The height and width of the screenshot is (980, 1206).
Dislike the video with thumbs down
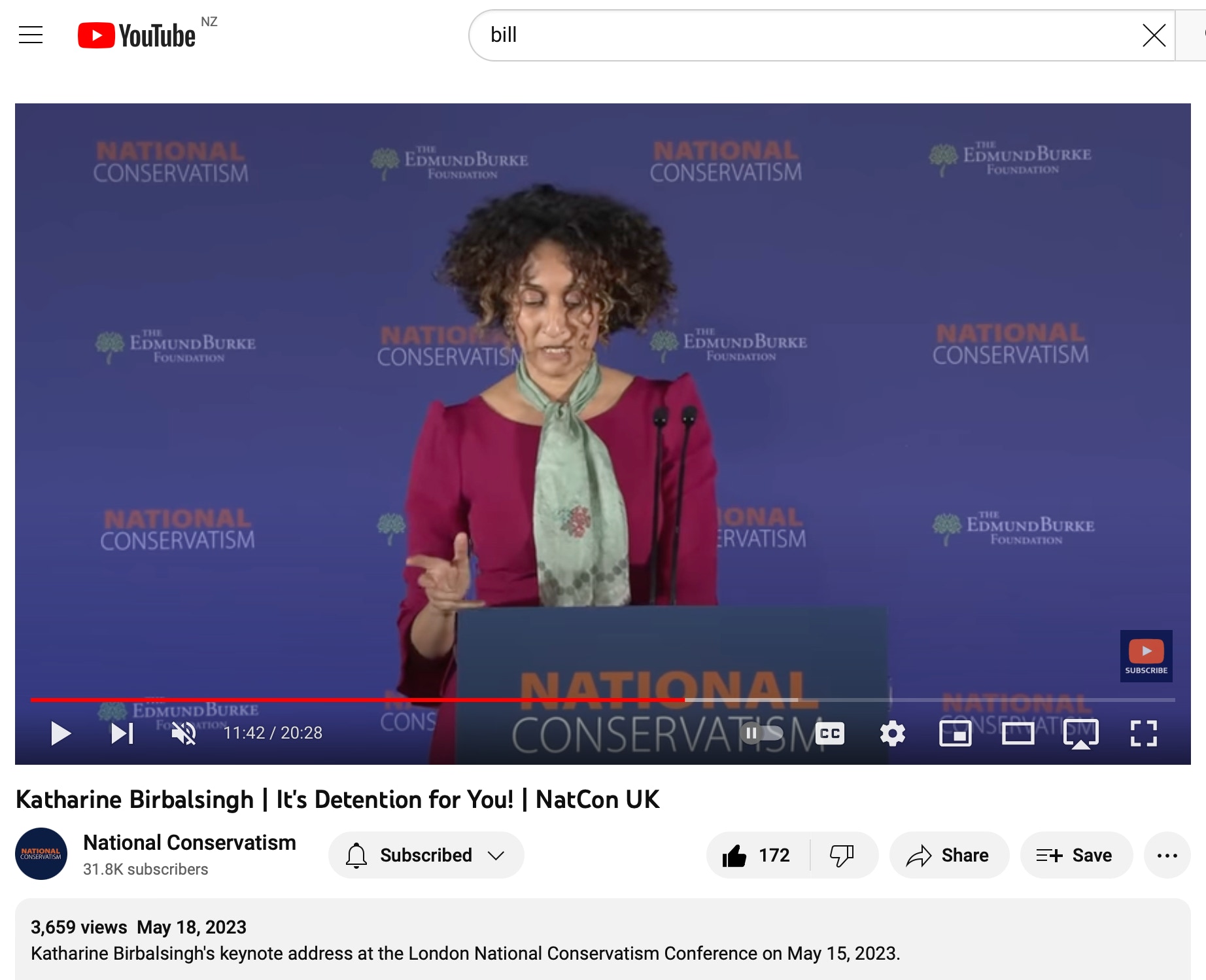point(842,855)
